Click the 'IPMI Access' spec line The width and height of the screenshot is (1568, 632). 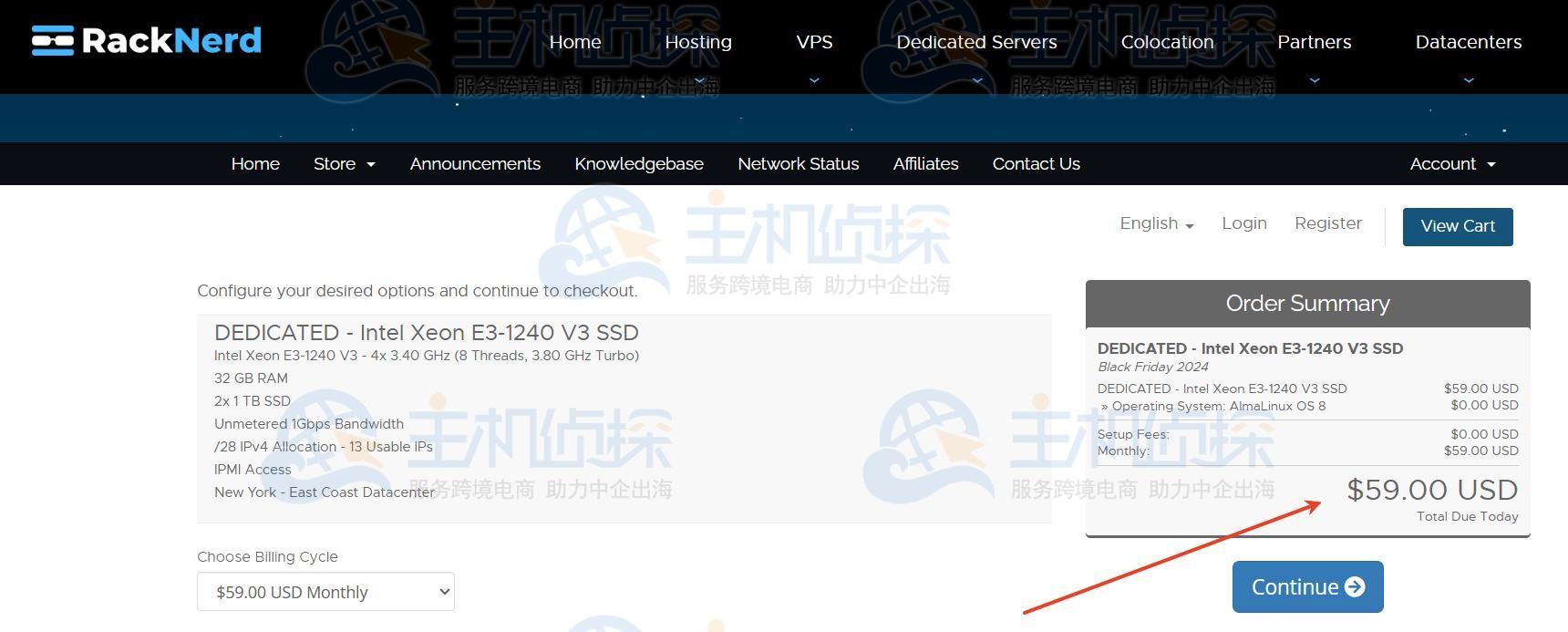click(253, 470)
